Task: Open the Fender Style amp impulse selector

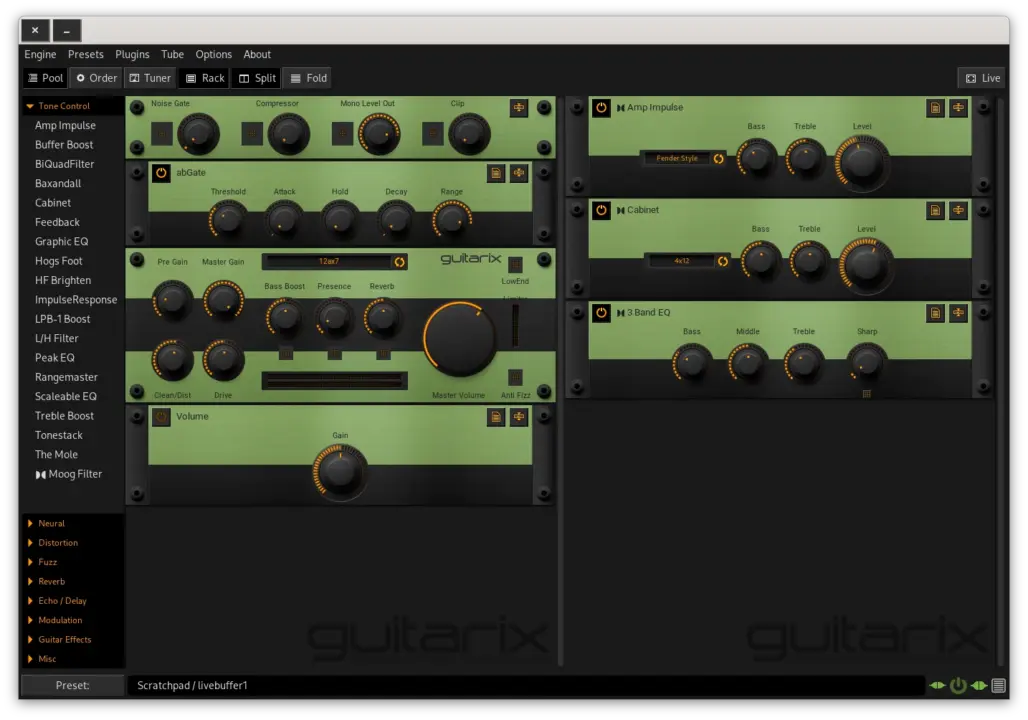Action: pyautogui.click(x=677, y=158)
